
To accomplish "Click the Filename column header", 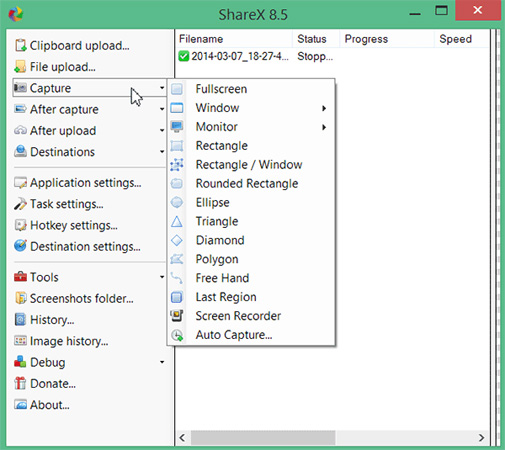I will [201, 39].
